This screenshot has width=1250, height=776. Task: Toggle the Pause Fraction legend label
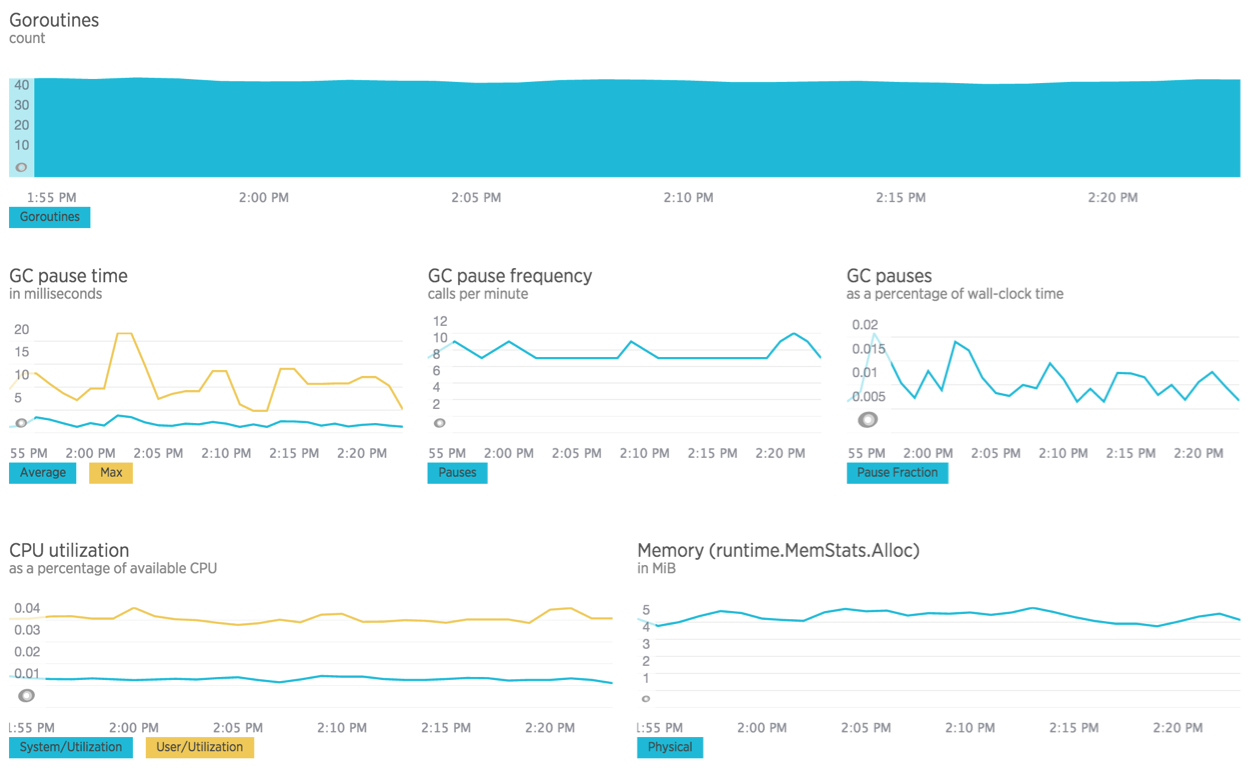coord(897,473)
